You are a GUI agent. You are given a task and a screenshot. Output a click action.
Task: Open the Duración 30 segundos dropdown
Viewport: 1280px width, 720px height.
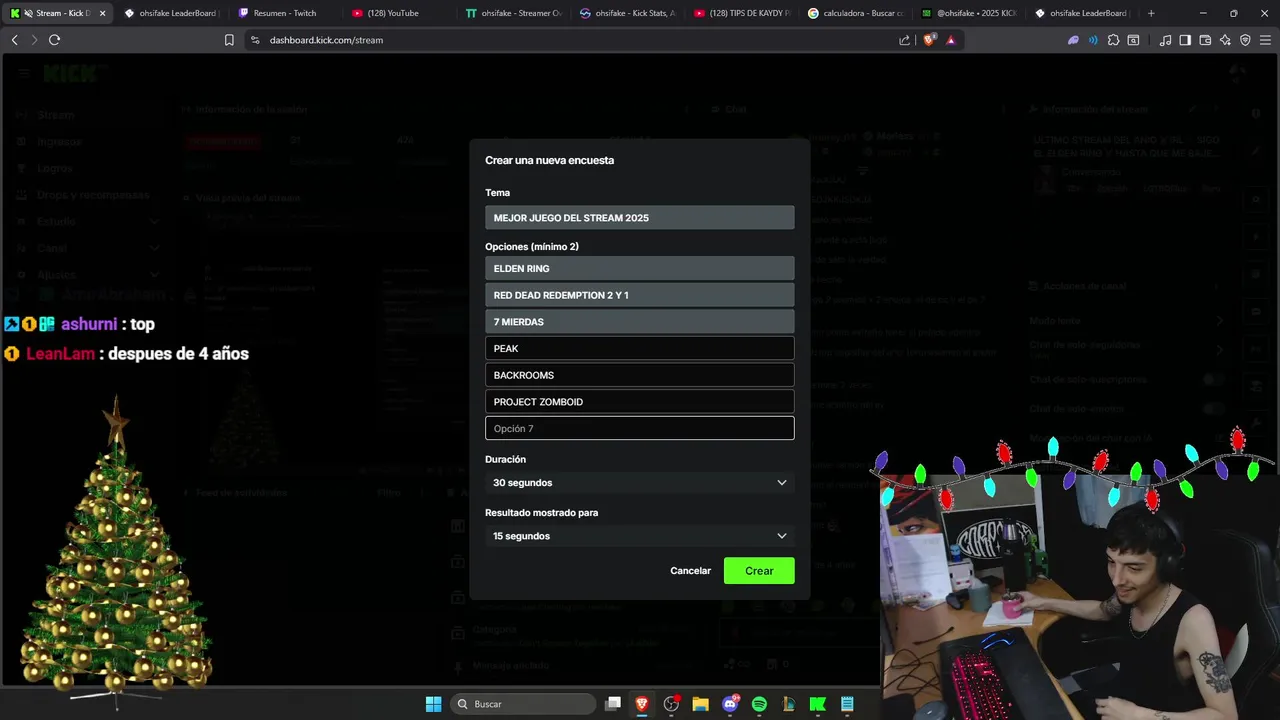pyautogui.click(x=640, y=483)
